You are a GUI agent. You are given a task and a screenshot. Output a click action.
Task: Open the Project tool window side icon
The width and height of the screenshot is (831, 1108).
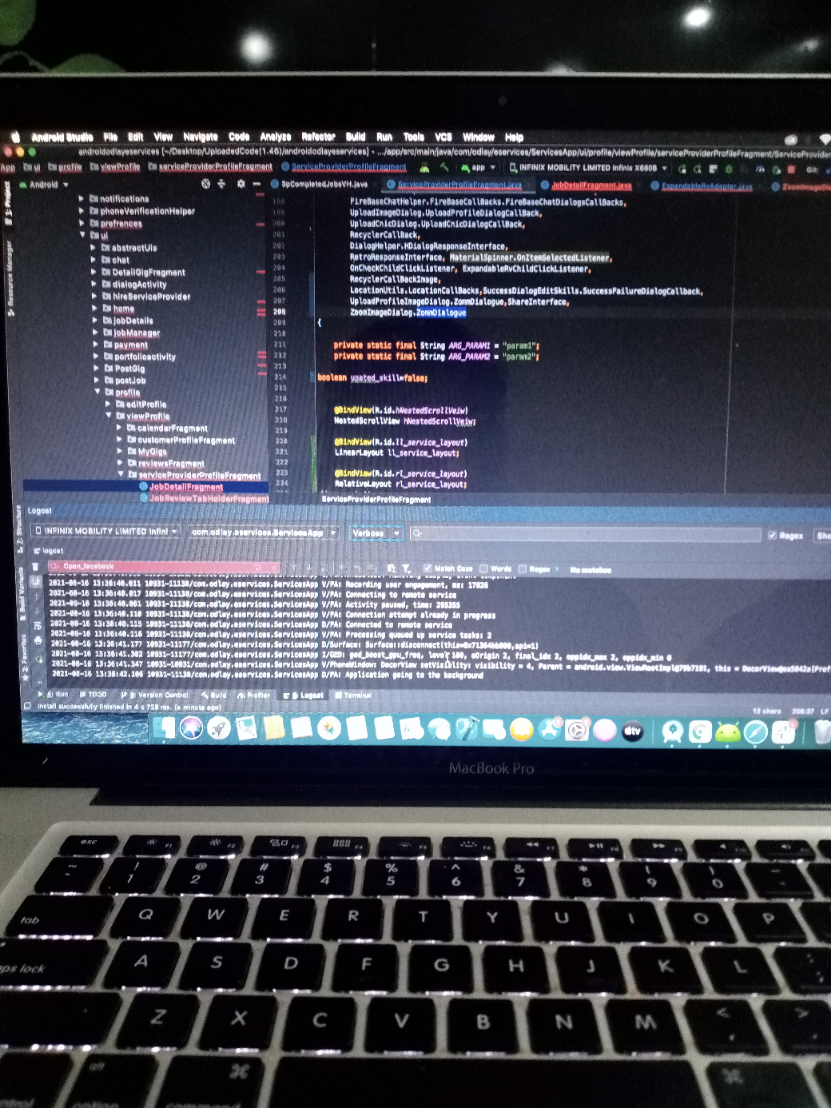(9, 193)
